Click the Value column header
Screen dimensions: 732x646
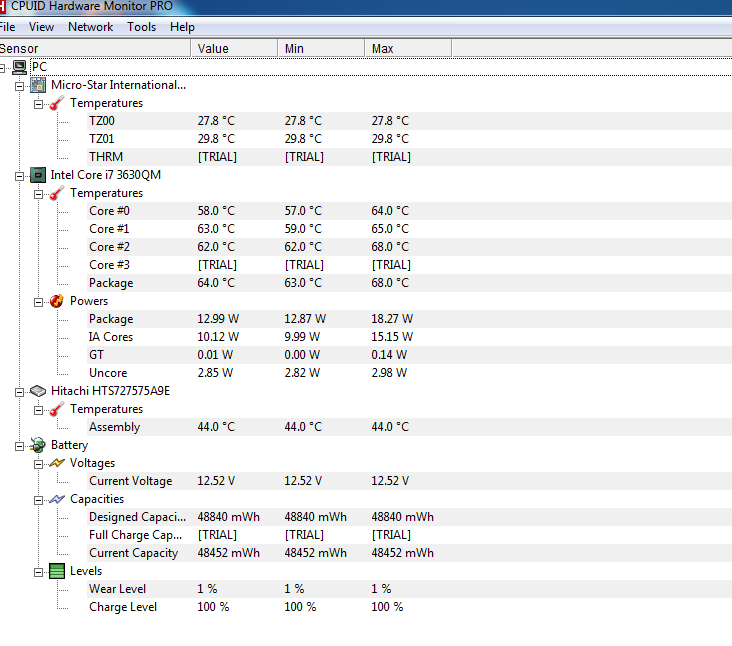pos(234,49)
